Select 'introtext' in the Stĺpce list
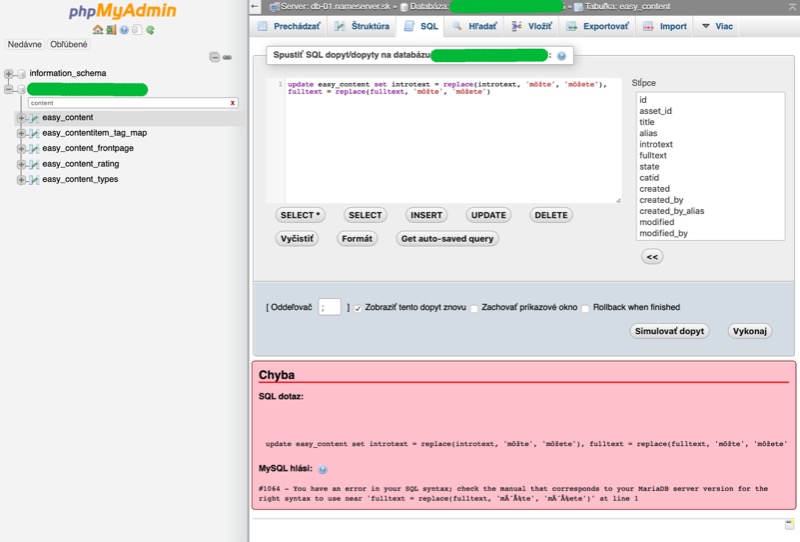 (x=656, y=144)
